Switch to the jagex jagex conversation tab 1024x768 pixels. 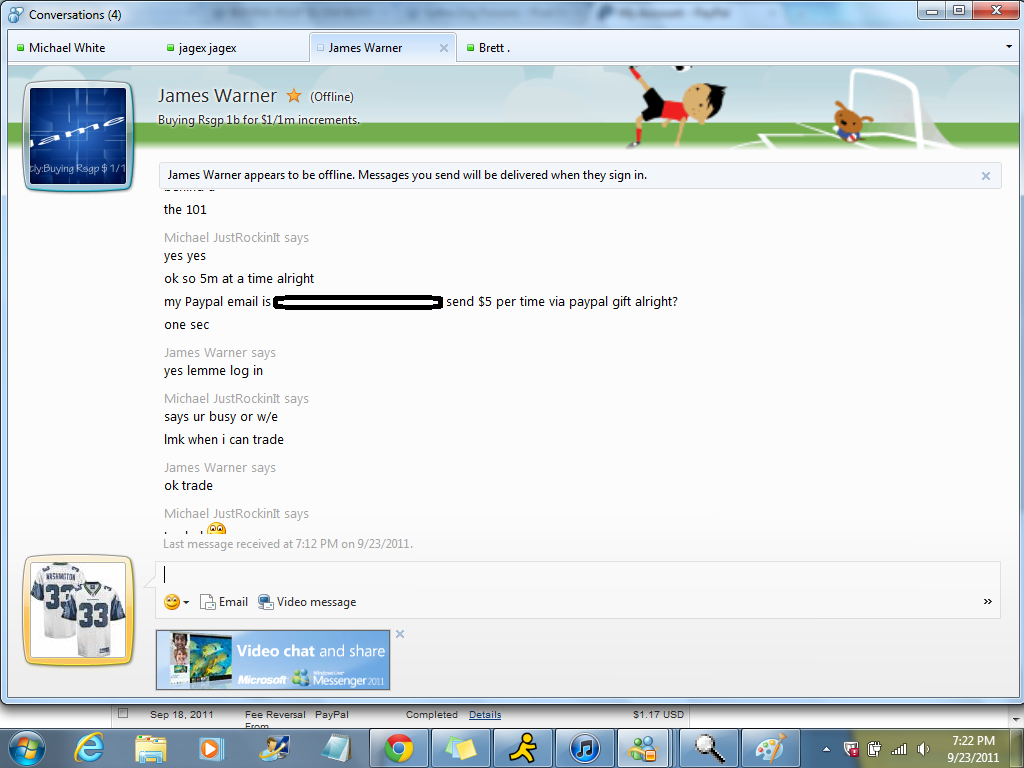208,48
